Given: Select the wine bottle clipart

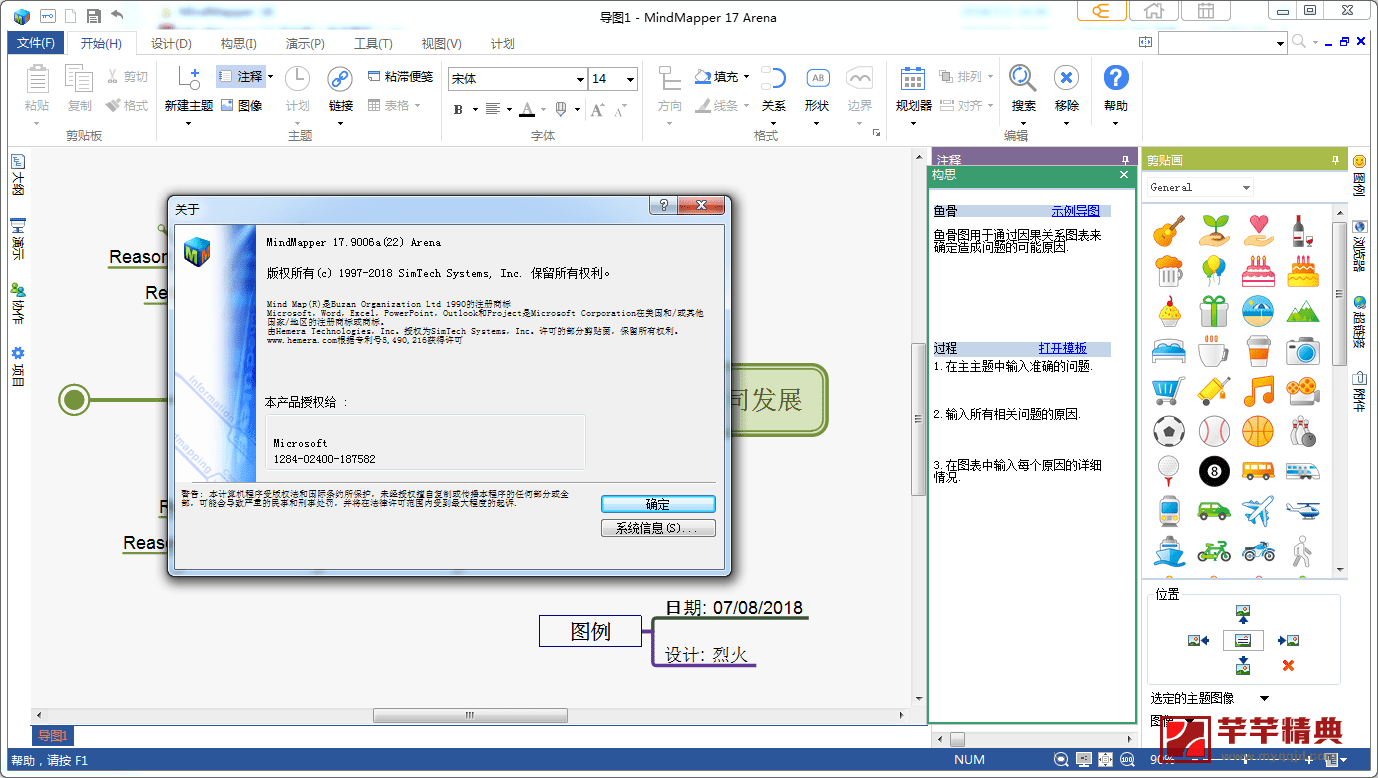Looking at the screenshot, I should [1301, 231].
